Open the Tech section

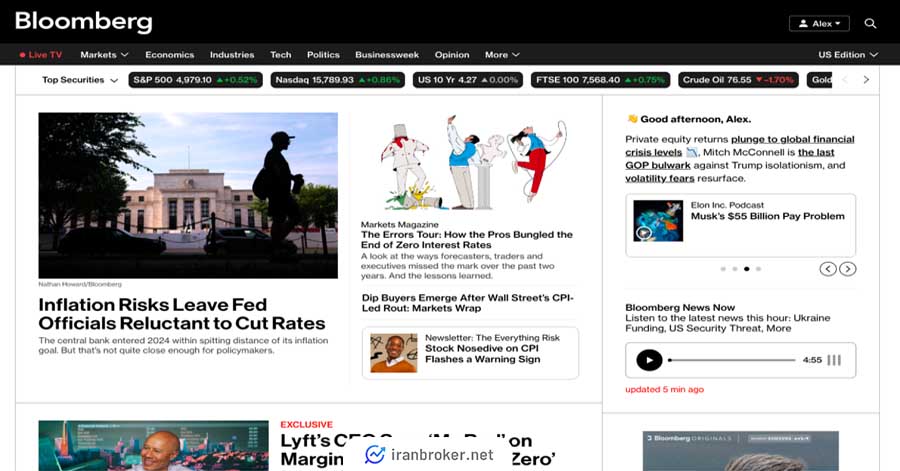[281, 55]
